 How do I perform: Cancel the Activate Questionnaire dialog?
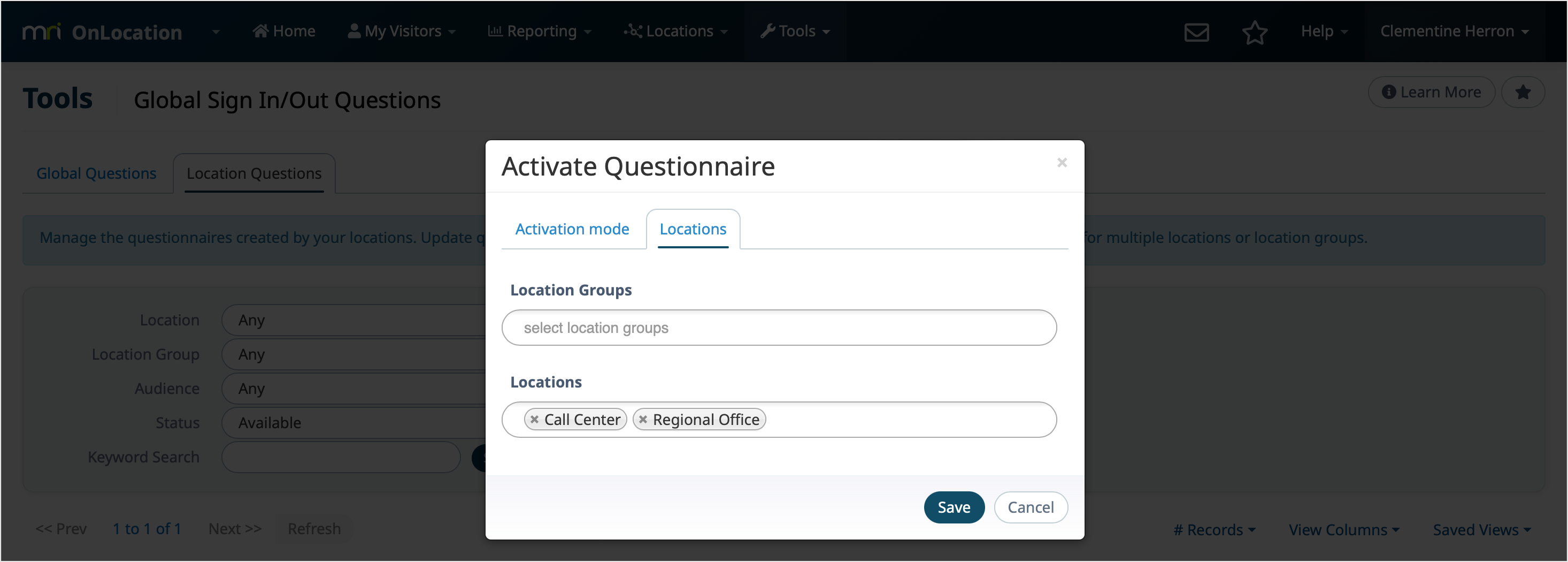1031,507
